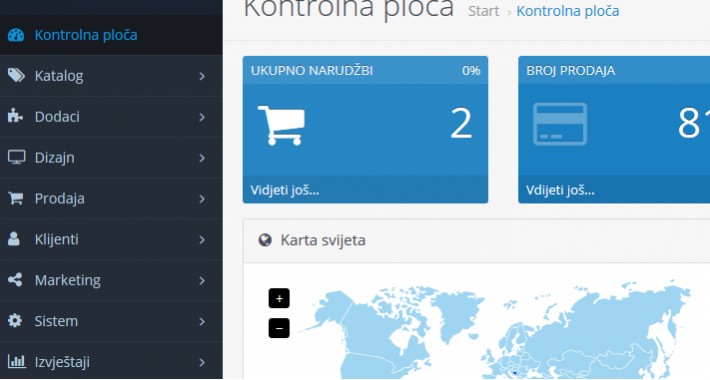The height and width of the screenshot is (380, 710).
Task: Click the Dodaci puzzle piece icon
Action: [x=15, y=116]
